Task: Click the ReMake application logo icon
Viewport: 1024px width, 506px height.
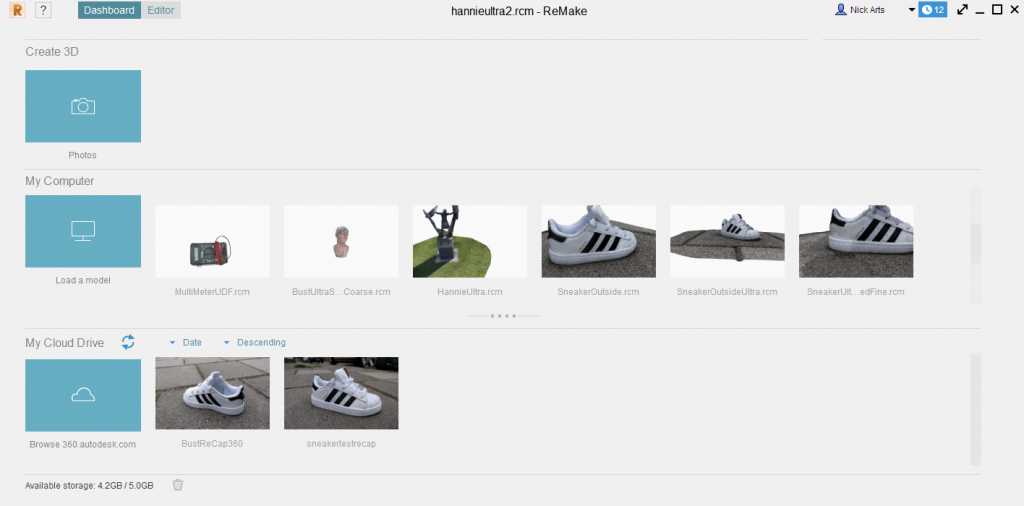Action: [17, 10]
